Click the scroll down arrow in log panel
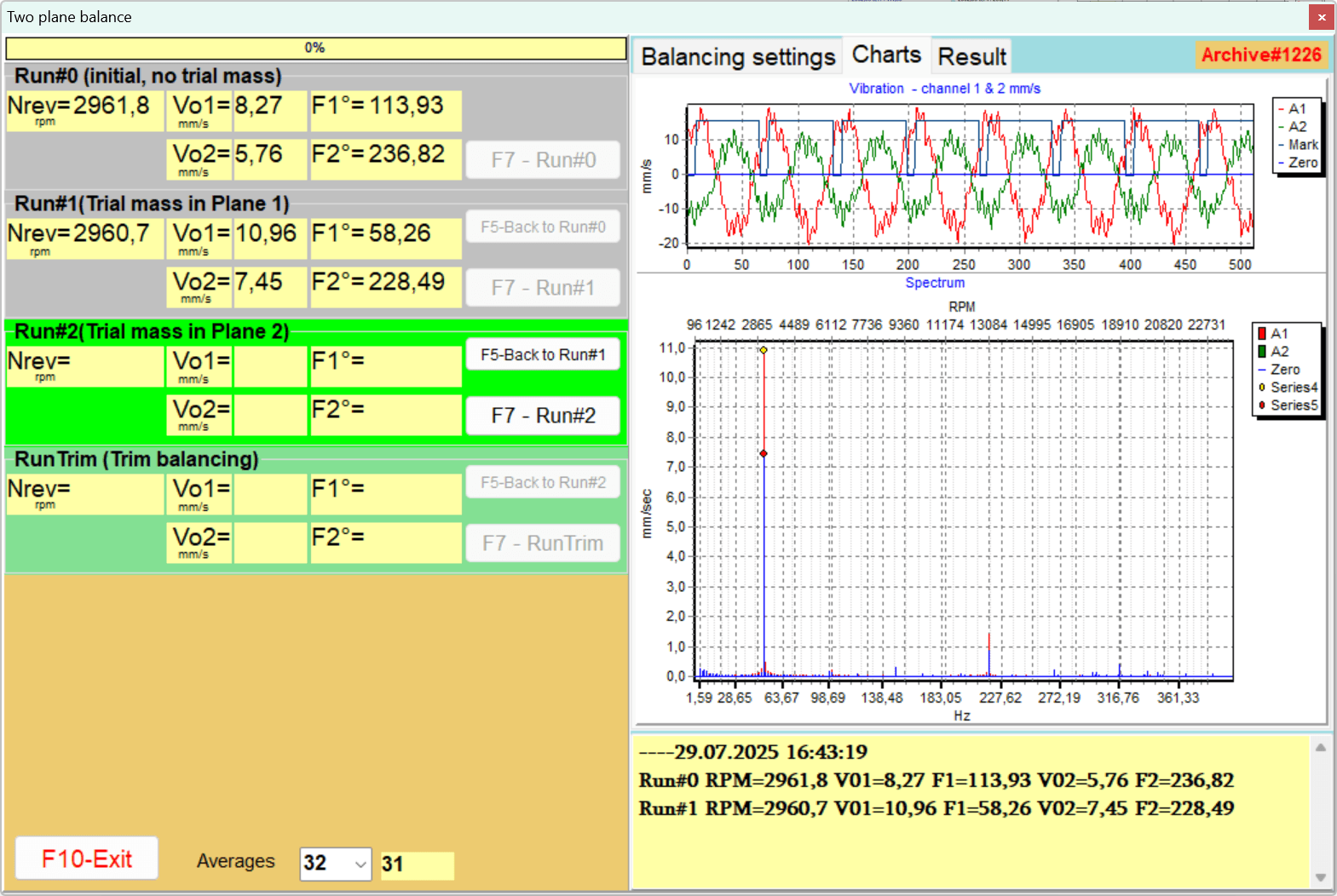The height and width of the screenshot is (896, 1337). tap(1320, 877)
